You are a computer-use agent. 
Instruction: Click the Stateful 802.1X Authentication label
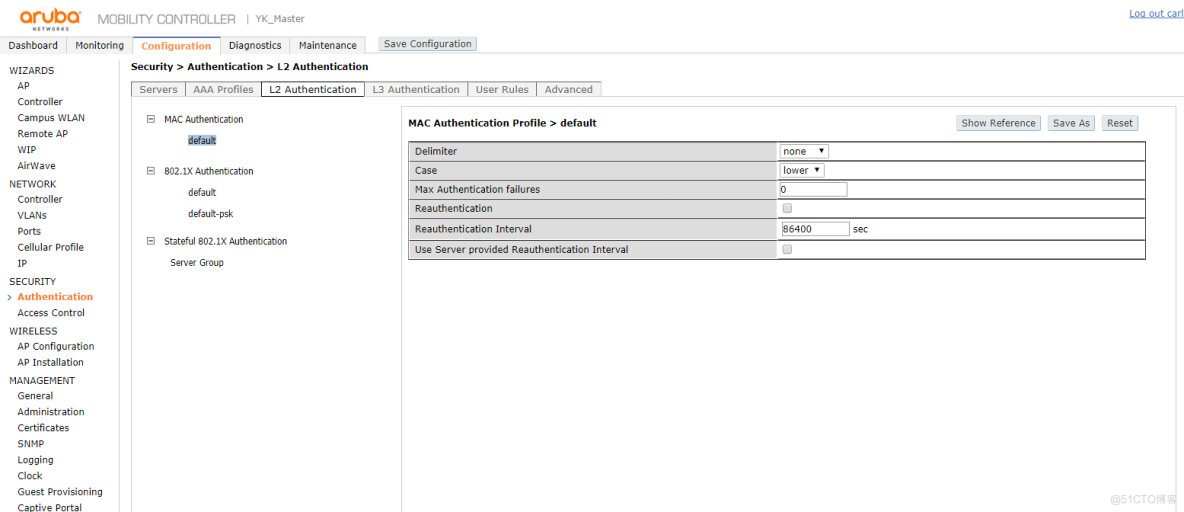(226, 242)
